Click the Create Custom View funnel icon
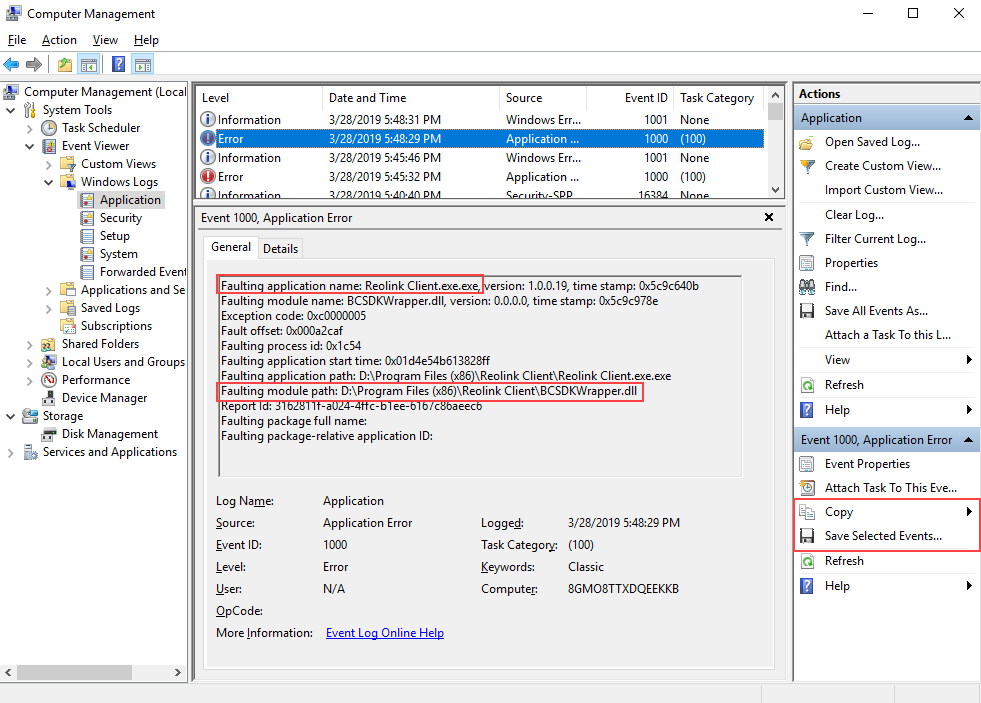 point(807,166)
